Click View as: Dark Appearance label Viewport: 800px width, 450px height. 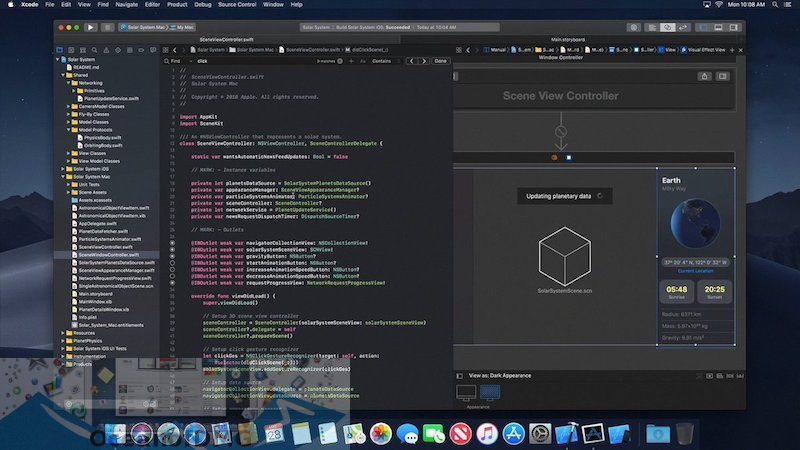tap(500, 376)
